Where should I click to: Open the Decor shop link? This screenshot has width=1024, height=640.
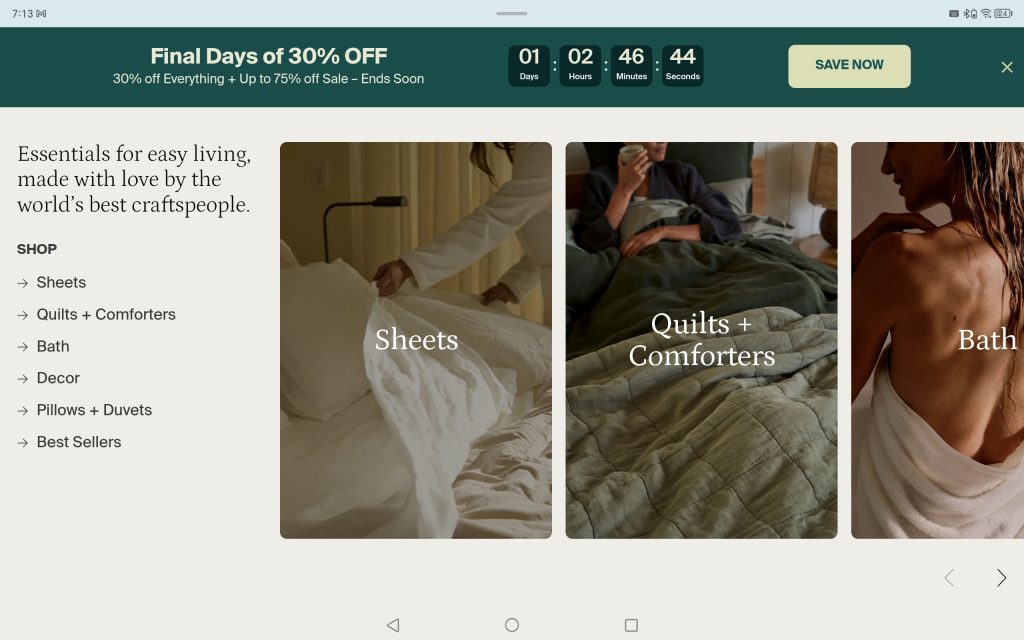point(58,378)
